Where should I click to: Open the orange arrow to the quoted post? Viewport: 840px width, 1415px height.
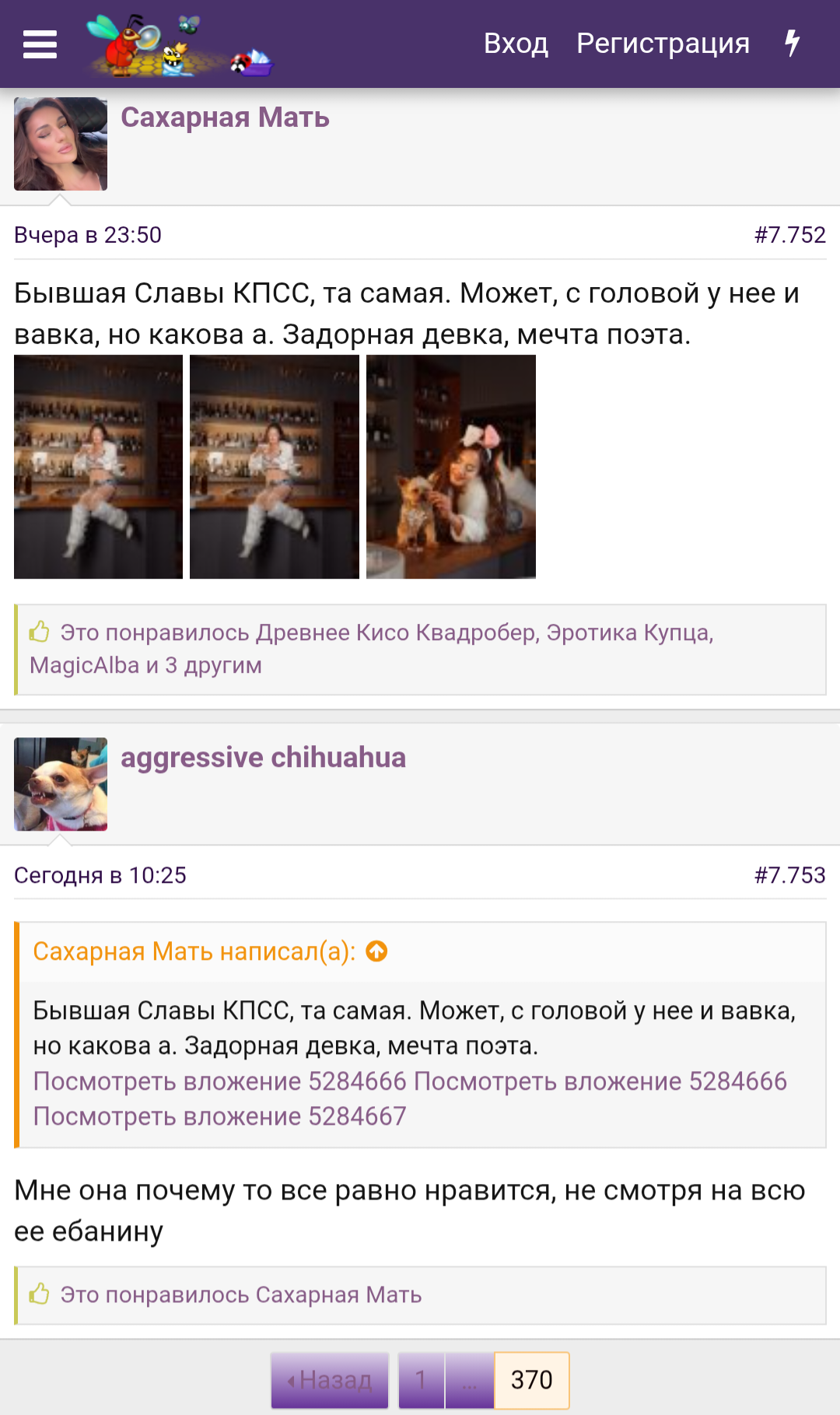tap(376, 951)
